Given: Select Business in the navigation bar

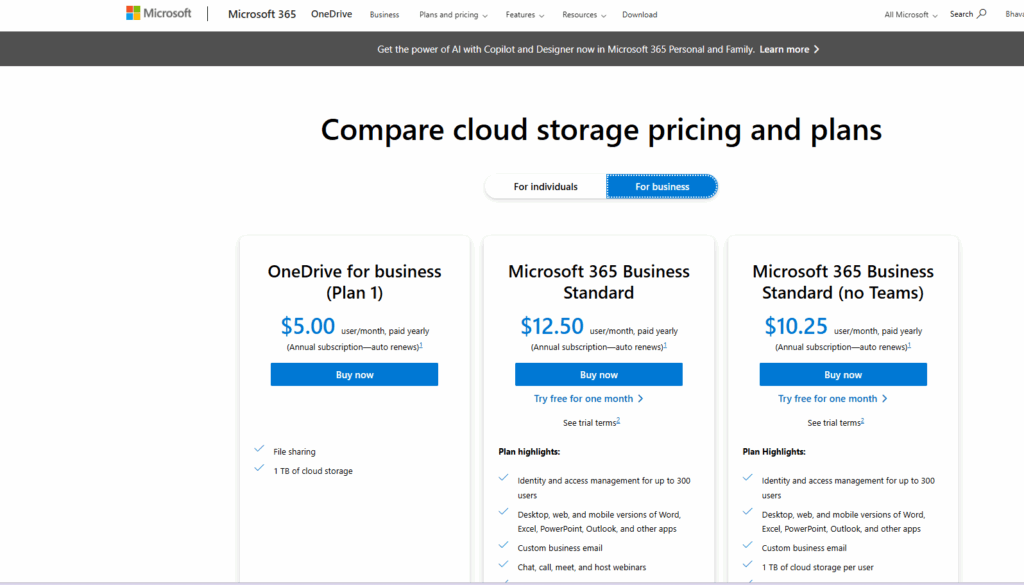Looking at the screenshot, I should (x=384, y=14).
